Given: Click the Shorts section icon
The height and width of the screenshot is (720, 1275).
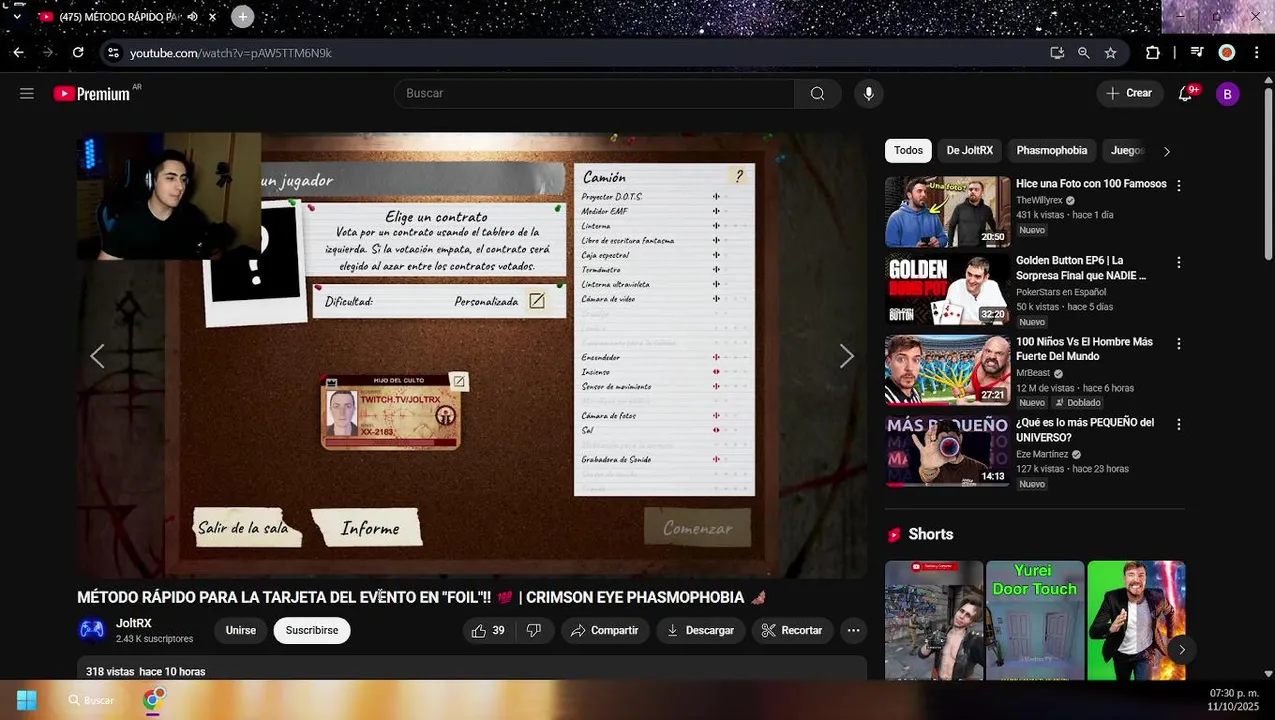Looking at the screenshot, I should point(894,535).
